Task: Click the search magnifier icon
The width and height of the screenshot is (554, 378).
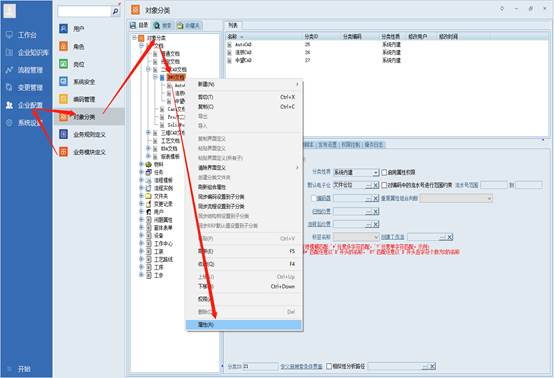Action: tap(116, 12)
